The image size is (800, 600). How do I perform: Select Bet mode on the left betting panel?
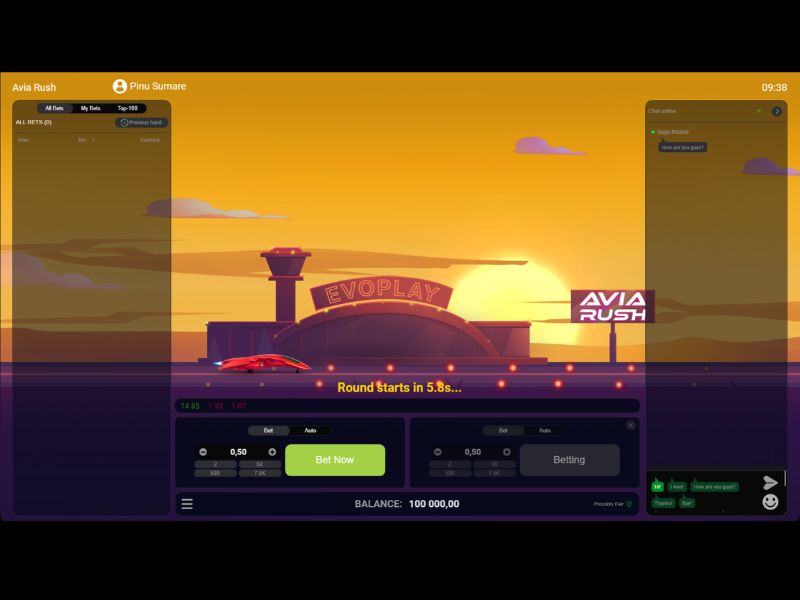pos(266,430)
